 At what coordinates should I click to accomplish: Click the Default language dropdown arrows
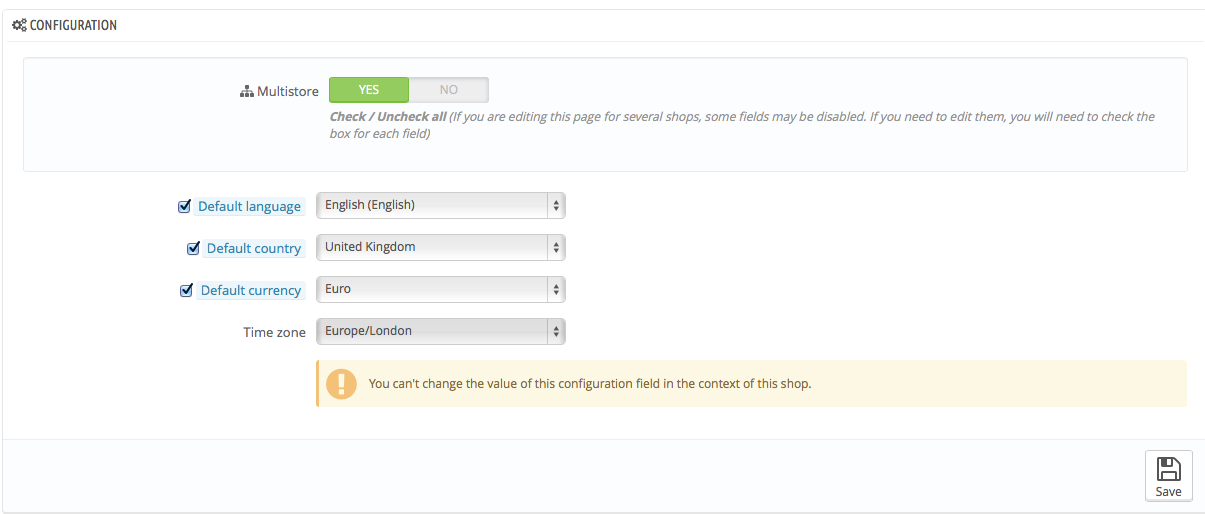tap(556, 205)
